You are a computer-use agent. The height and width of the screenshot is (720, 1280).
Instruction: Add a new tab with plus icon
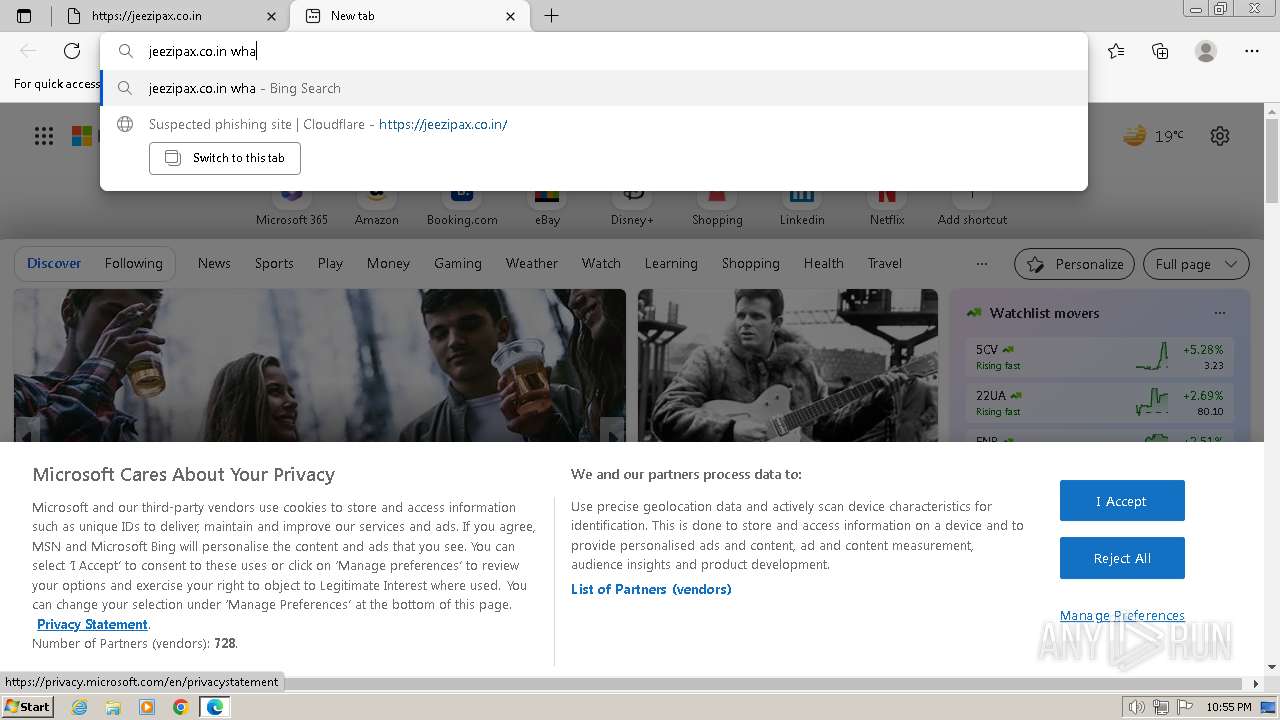551,16
